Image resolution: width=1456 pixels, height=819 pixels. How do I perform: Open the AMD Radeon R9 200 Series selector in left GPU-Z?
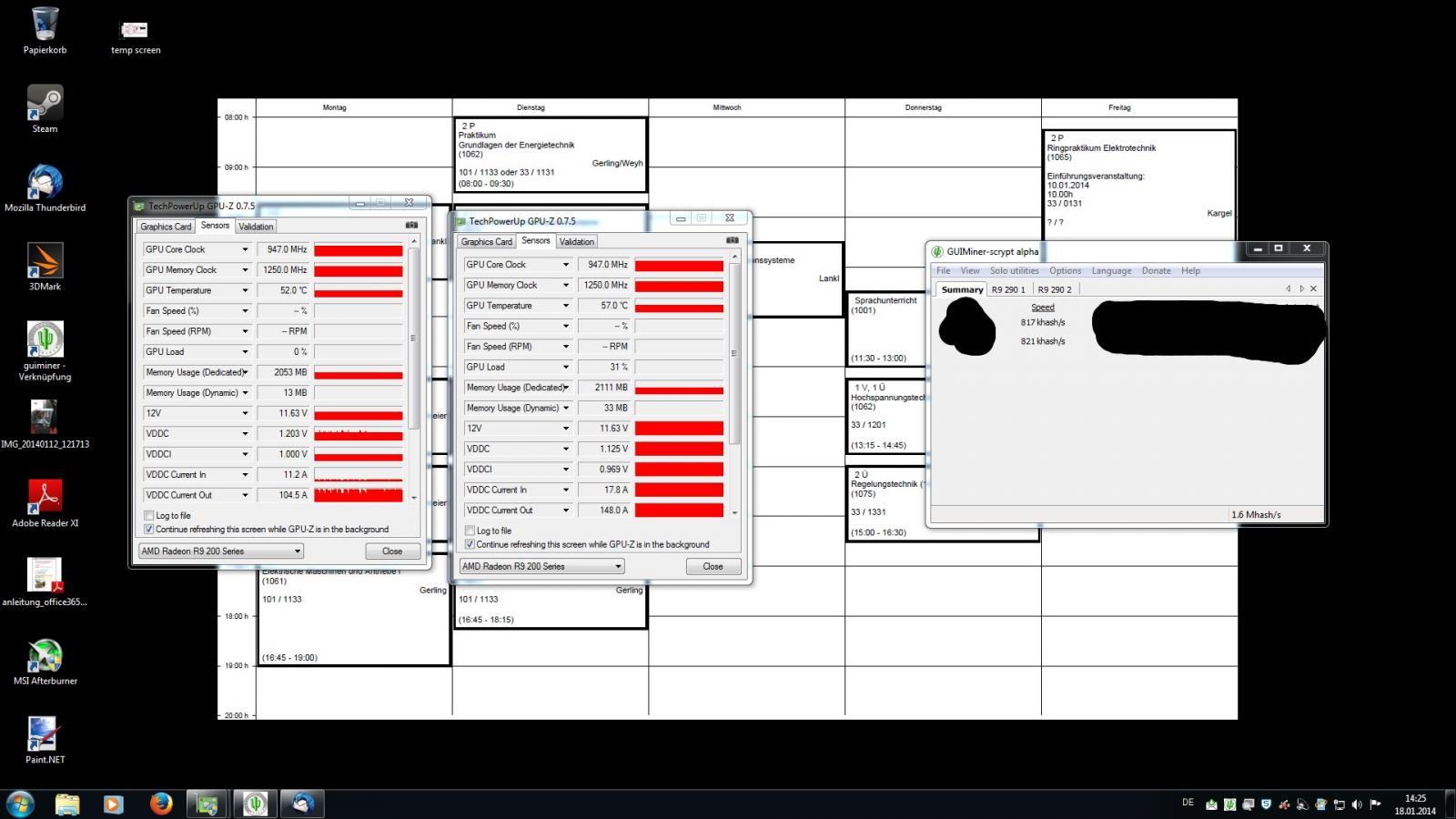(x=220, y=551)
